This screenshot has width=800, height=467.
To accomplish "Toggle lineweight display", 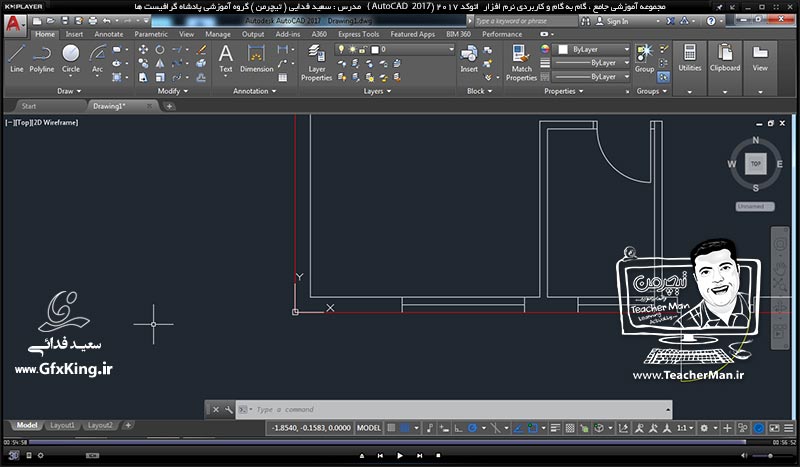I will pyautogui.click(x=556, y=428).
